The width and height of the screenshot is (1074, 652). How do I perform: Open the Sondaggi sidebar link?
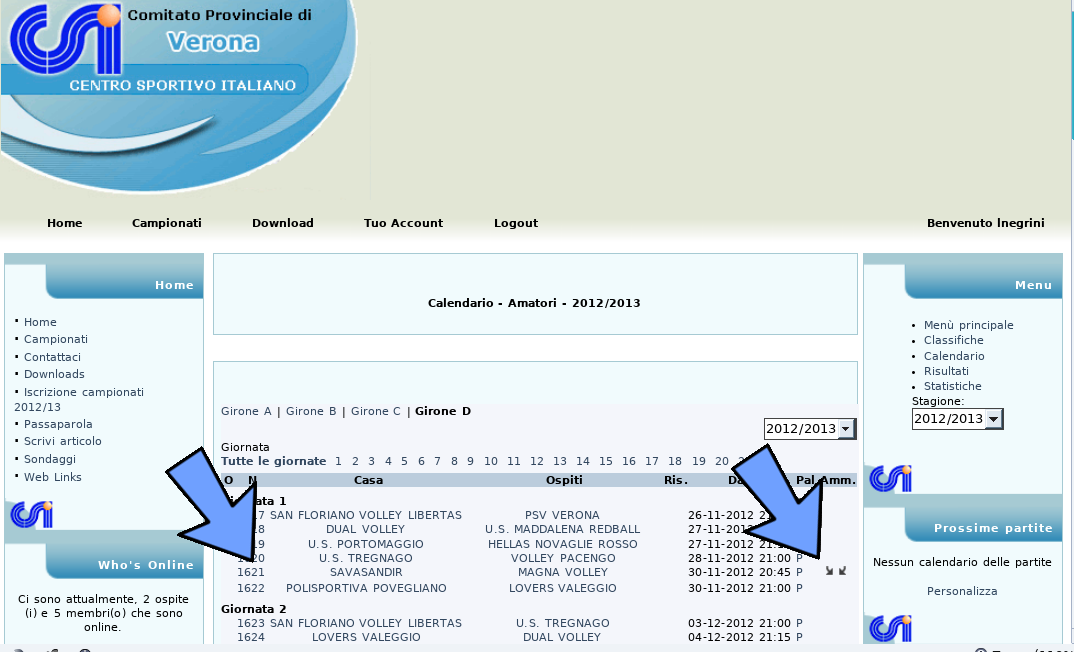(x=50, y=459)
